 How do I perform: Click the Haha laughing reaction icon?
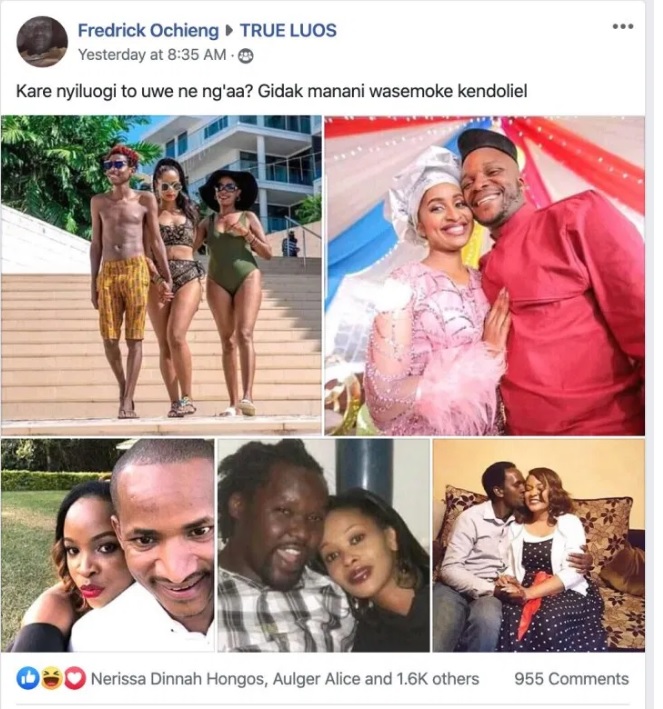(49, 679)
